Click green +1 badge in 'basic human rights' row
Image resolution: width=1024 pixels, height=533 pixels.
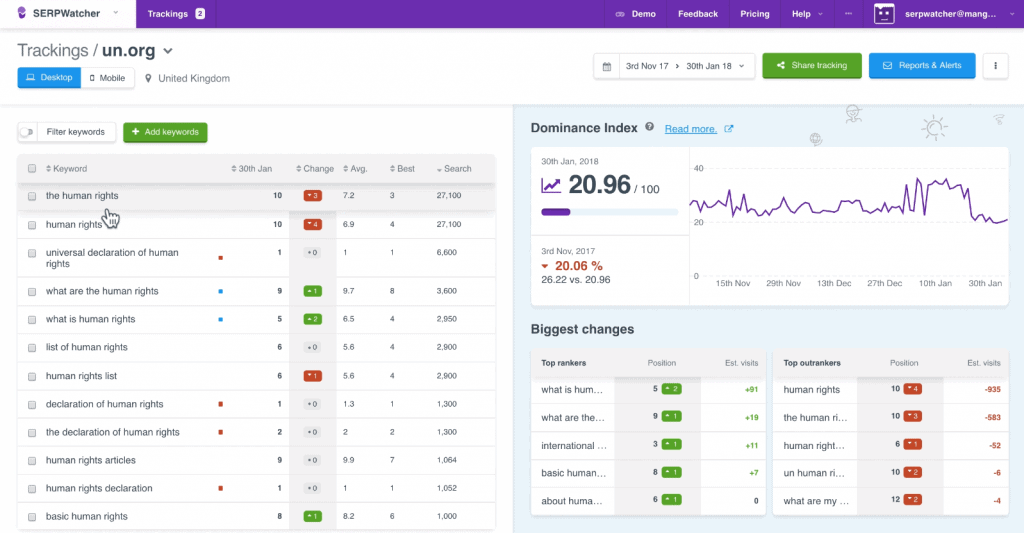313,517
